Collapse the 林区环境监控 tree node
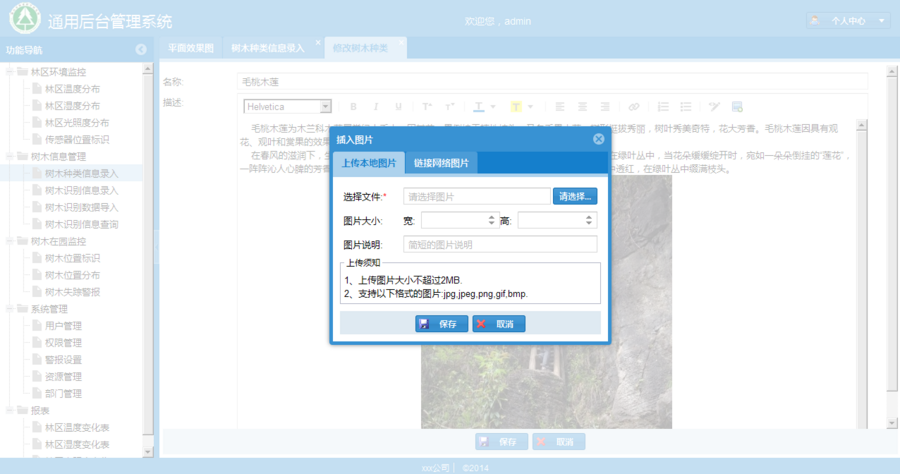900x474 pixels. pos(10,72)
